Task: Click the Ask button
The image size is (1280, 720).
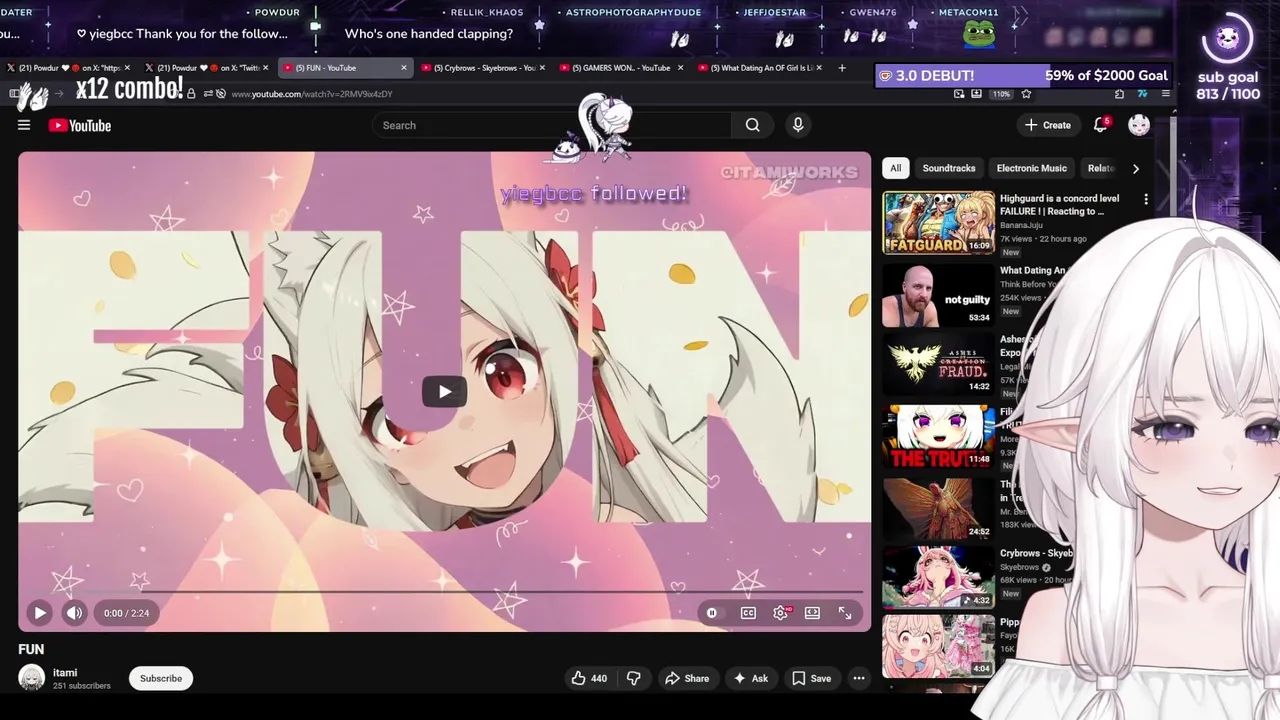Action: [750, 678]
